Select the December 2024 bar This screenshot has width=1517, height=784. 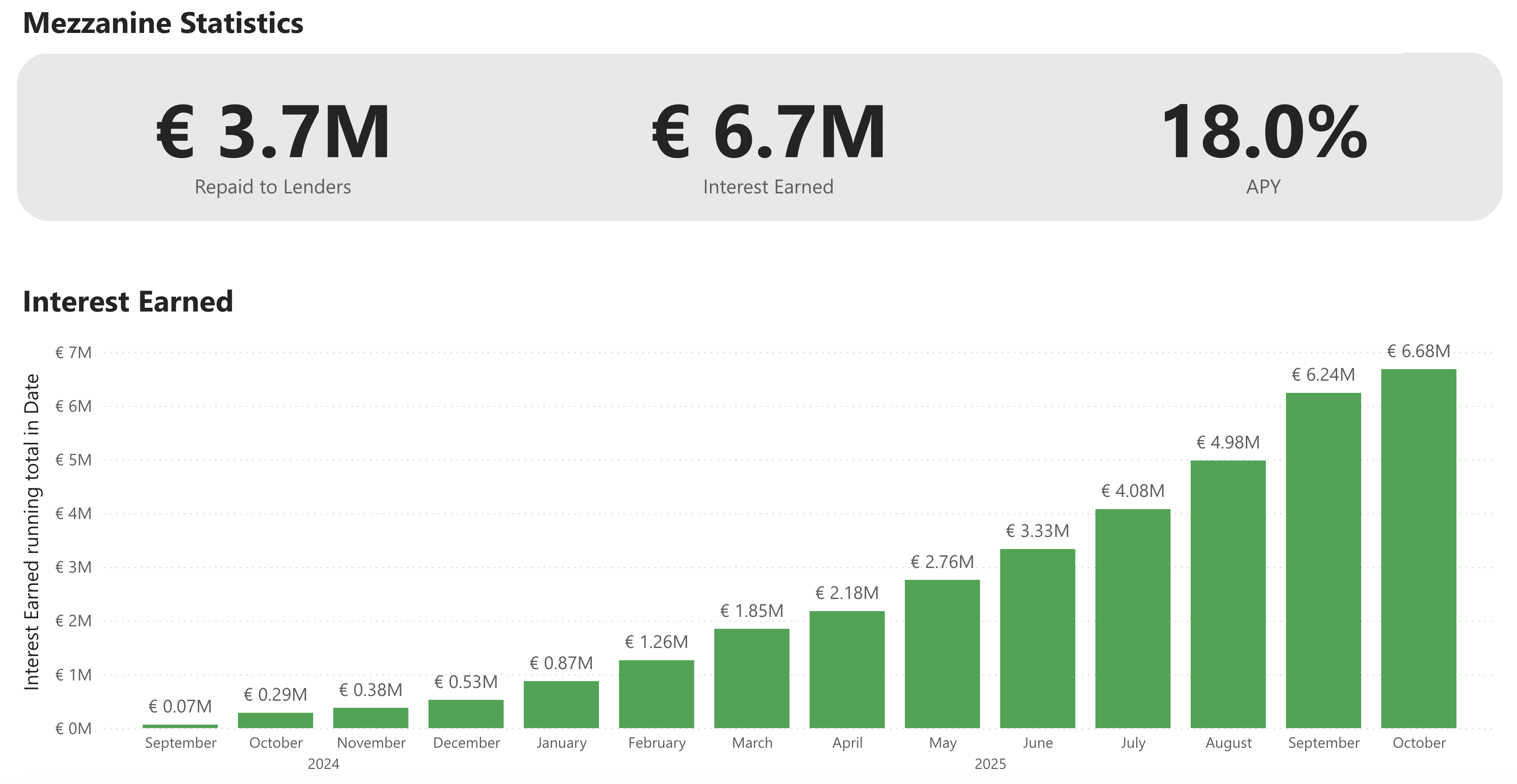pos(466,714)
